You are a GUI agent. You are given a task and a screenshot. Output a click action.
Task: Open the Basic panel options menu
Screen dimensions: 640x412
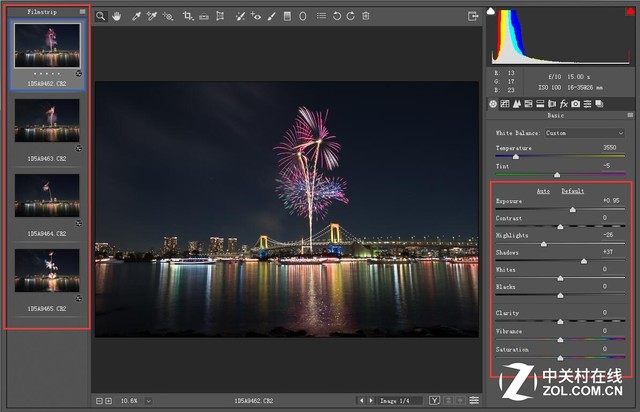click(630, 116)
